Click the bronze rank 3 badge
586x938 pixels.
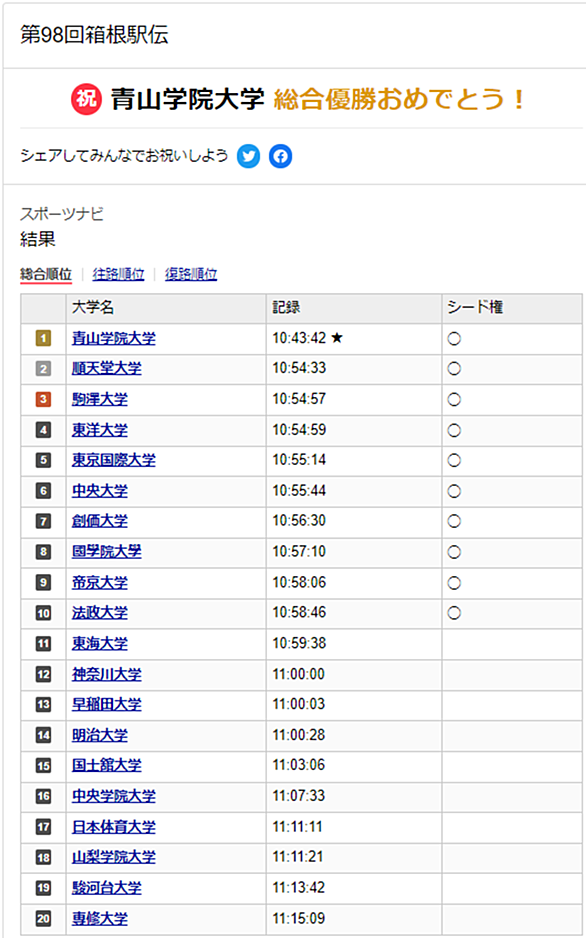tap(44, 399)
